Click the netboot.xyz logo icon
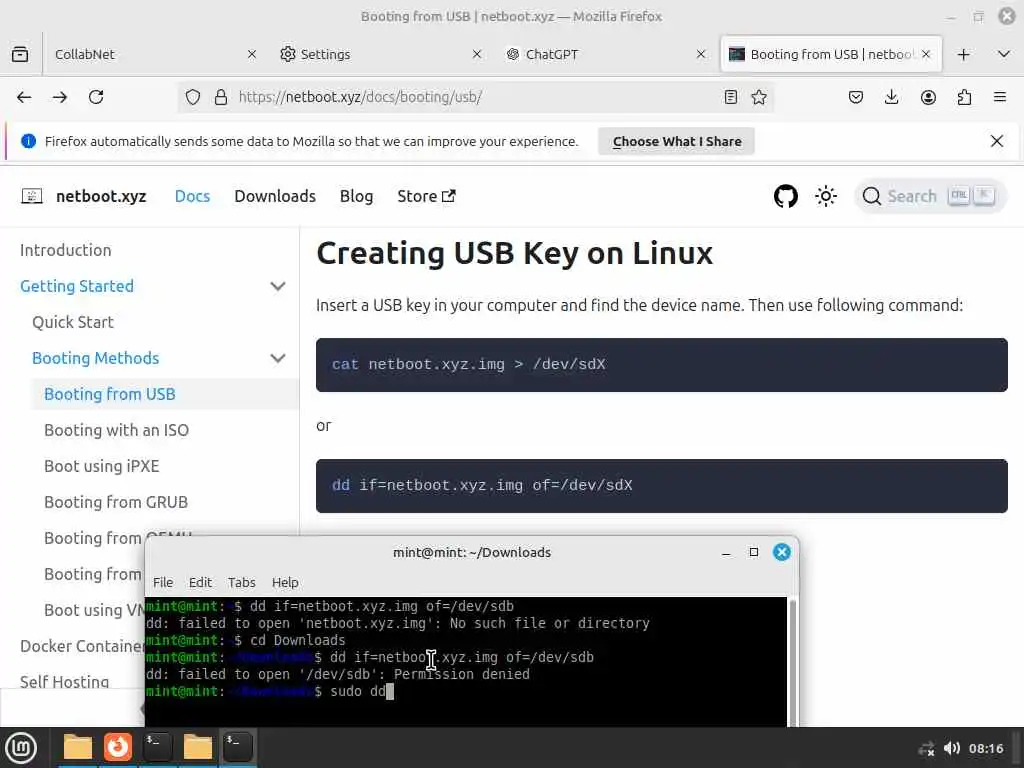This screenshot has width=1024, height=768. click(x=32, y=196)
